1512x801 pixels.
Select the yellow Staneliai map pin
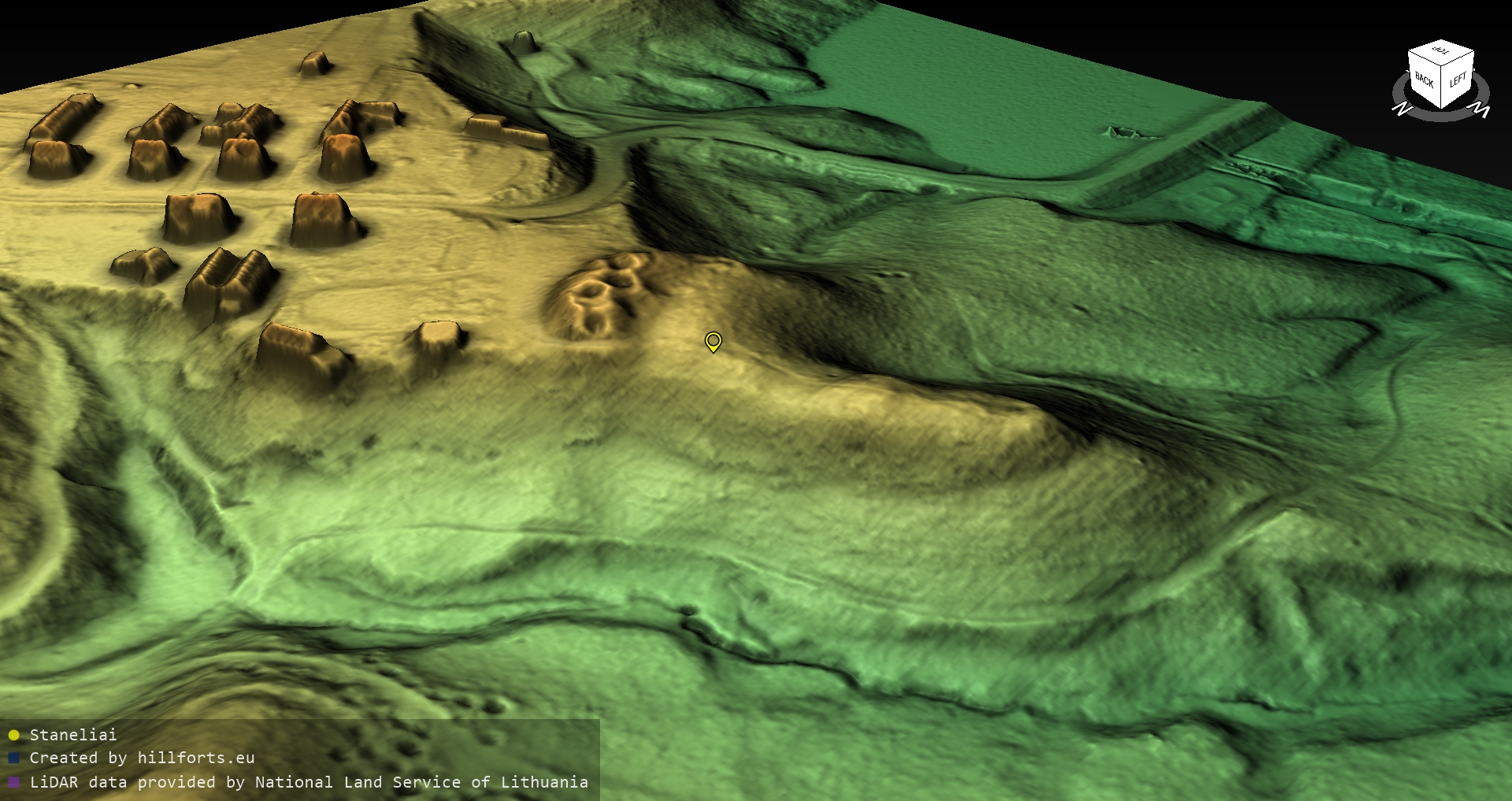pos(713,341)
